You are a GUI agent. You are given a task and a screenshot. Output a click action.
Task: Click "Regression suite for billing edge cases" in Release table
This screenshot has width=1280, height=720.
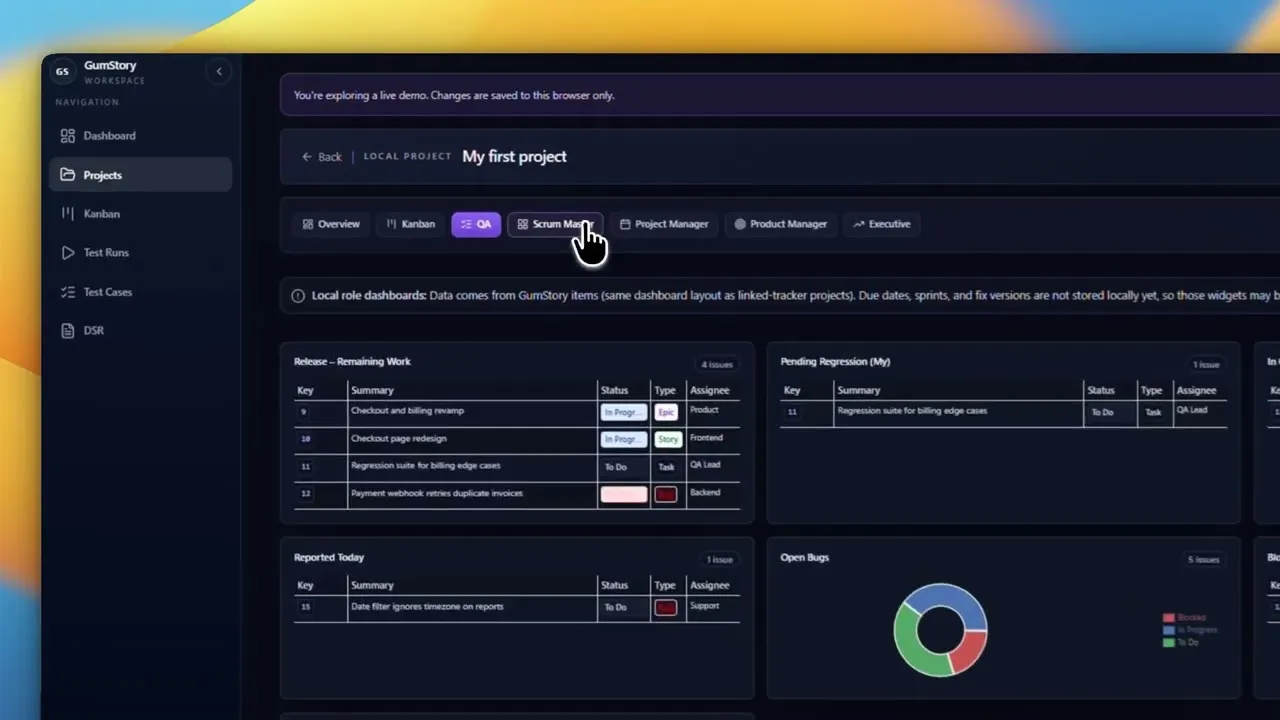point(425,466)
